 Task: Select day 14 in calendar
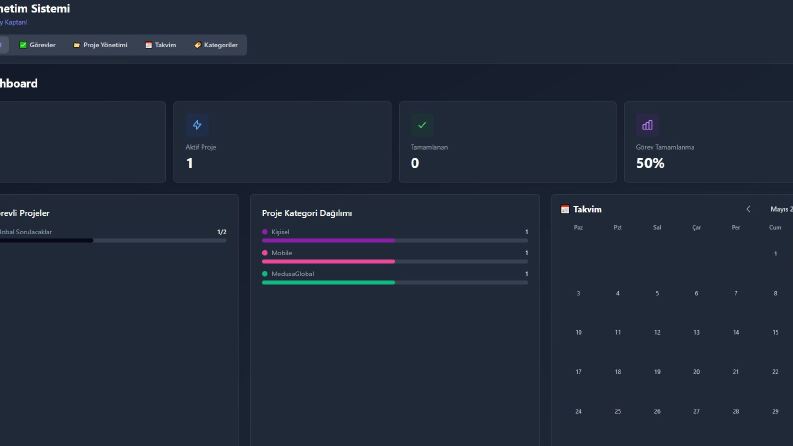[x=736, y=332]
